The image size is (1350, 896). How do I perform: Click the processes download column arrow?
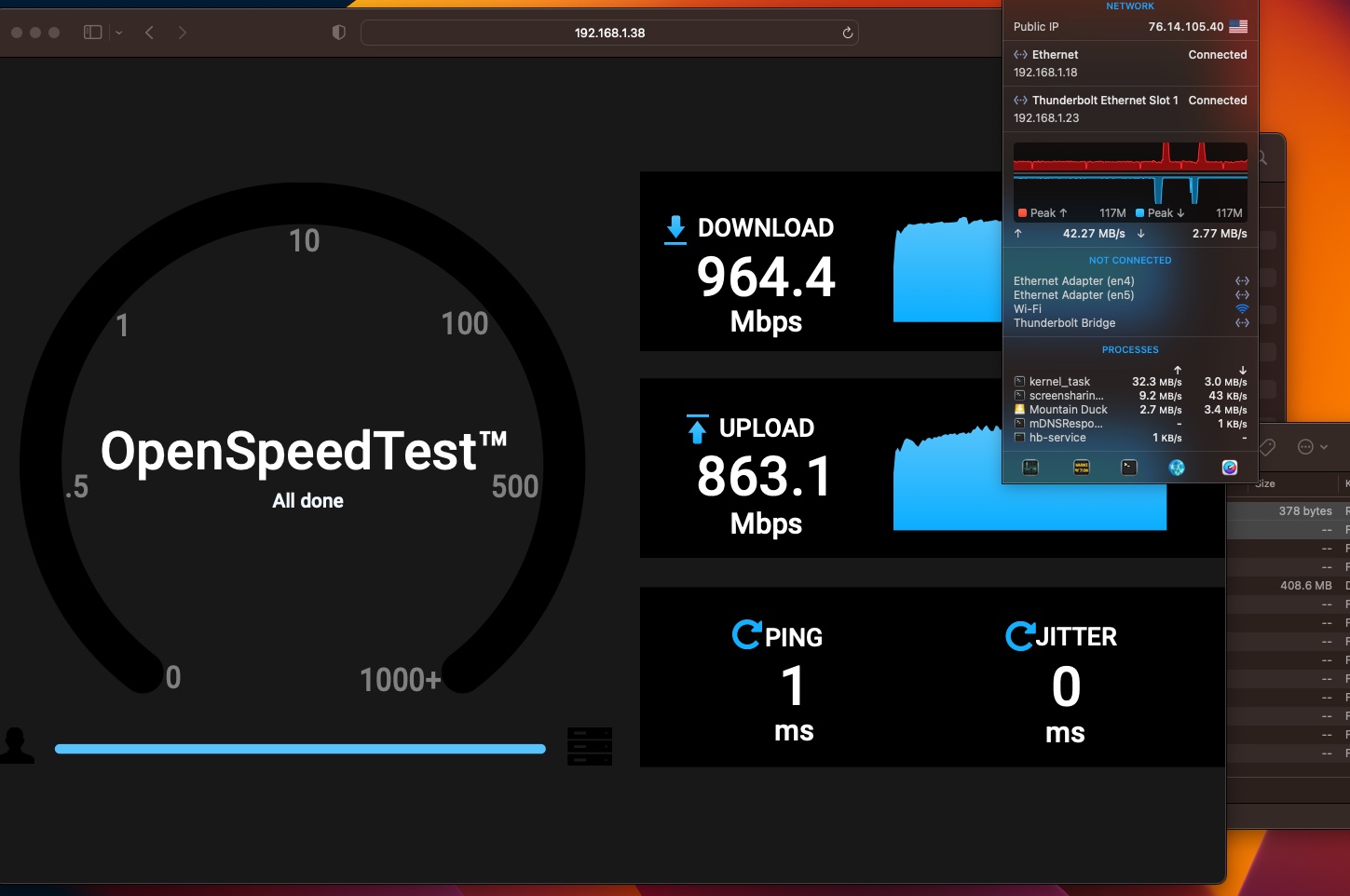click(1243, 370)
